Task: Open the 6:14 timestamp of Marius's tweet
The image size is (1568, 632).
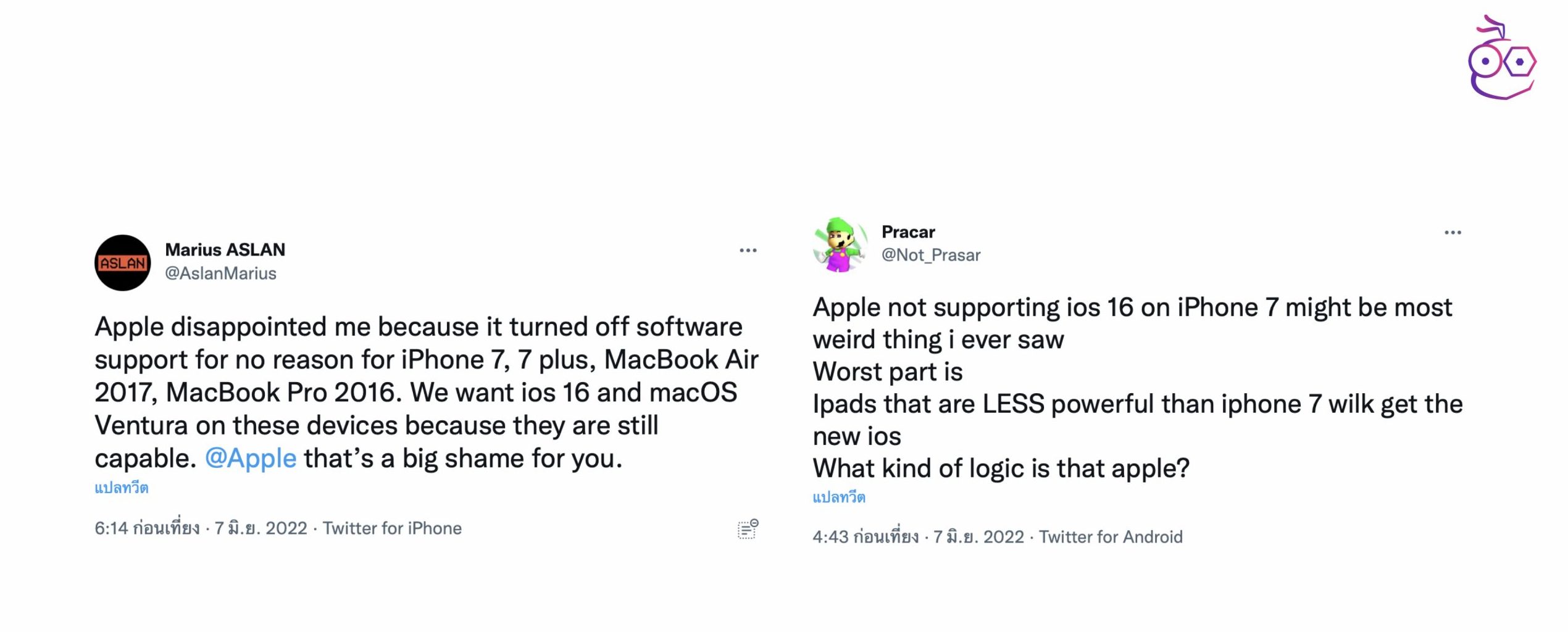Action: 147,528
